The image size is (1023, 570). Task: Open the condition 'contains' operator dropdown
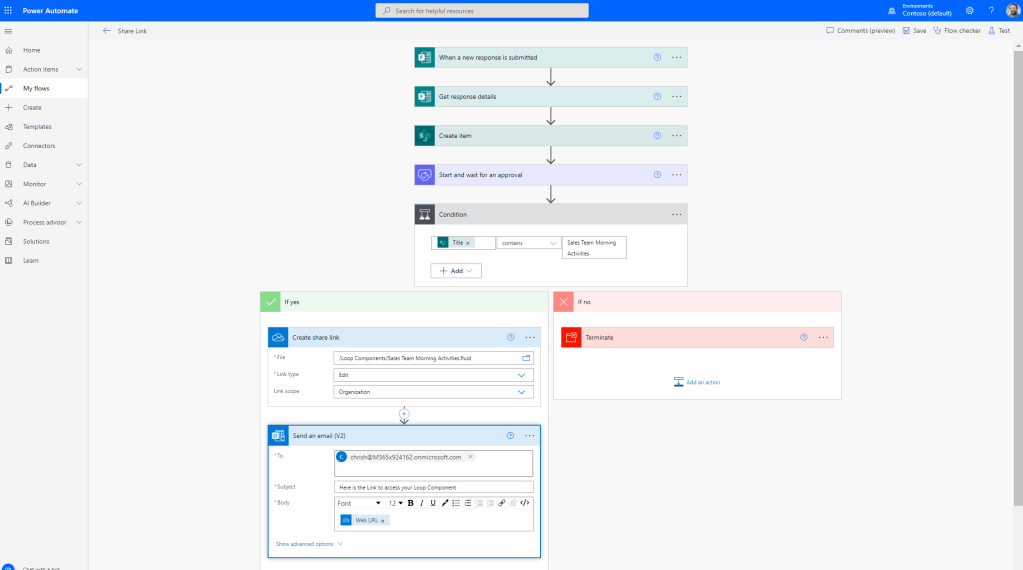(x=528, y=243)
